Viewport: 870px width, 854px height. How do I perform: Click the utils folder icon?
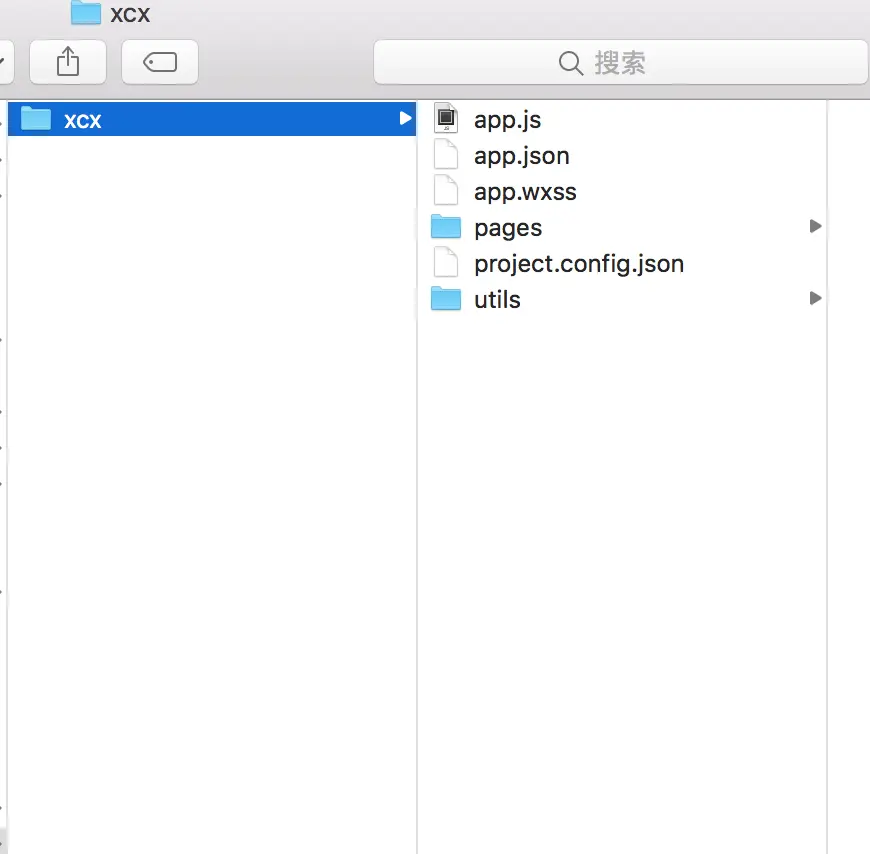coord(446,299)
